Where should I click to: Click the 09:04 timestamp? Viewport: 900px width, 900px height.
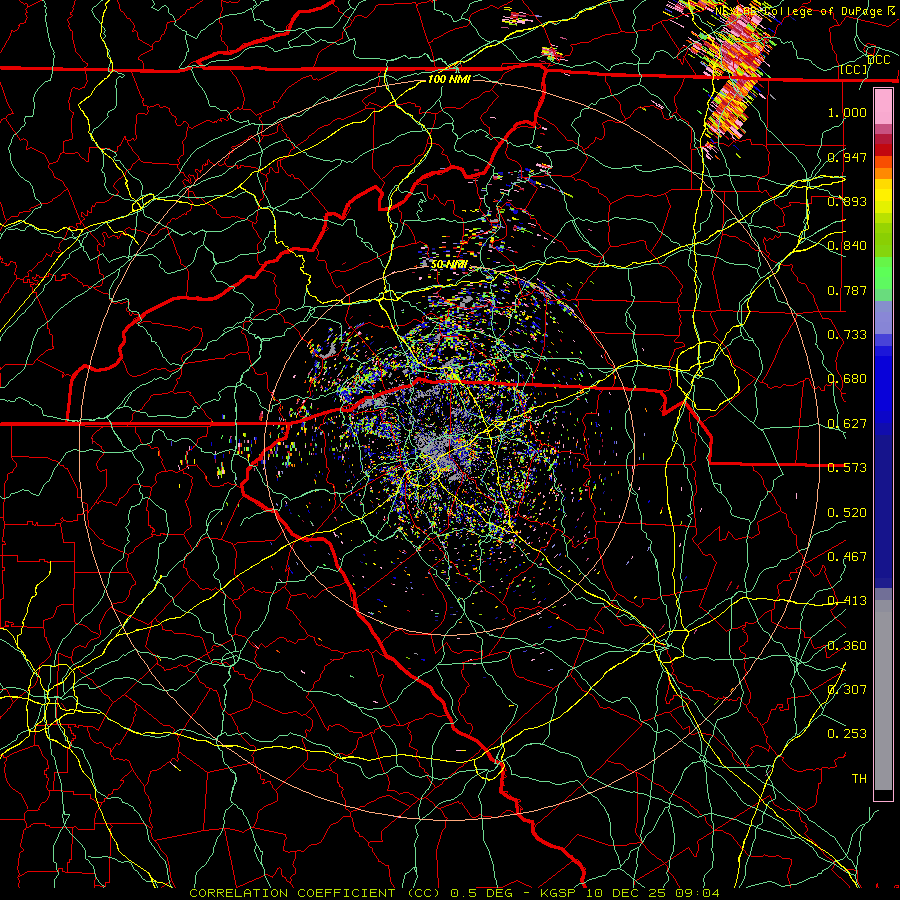(x=697, y=893)
